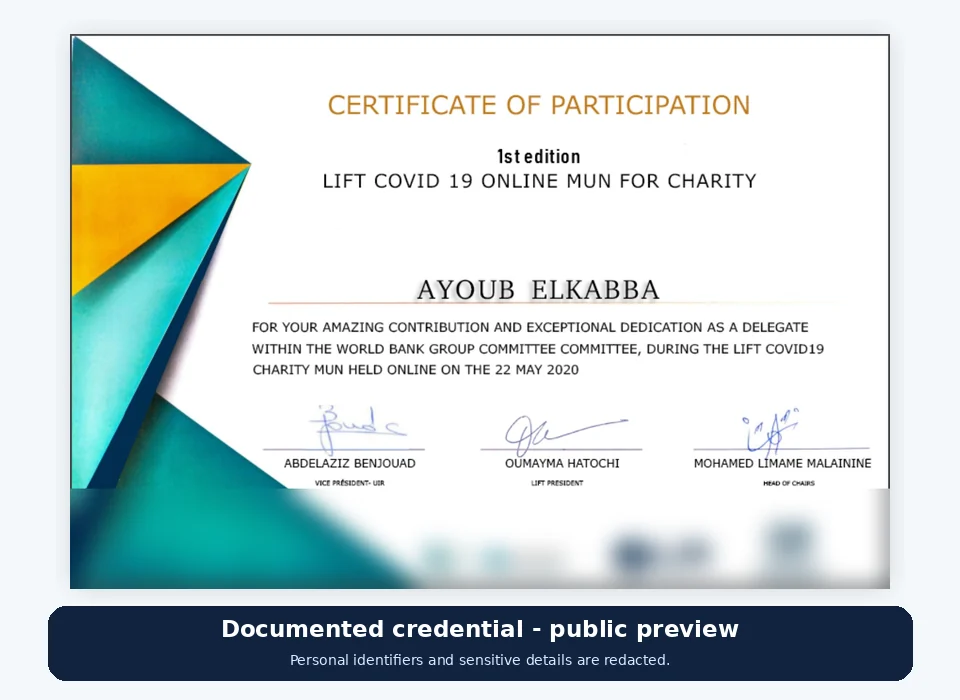
Task: Select the name ABDELAZIZ BENJOUAD
Action: tap(350, 464)
